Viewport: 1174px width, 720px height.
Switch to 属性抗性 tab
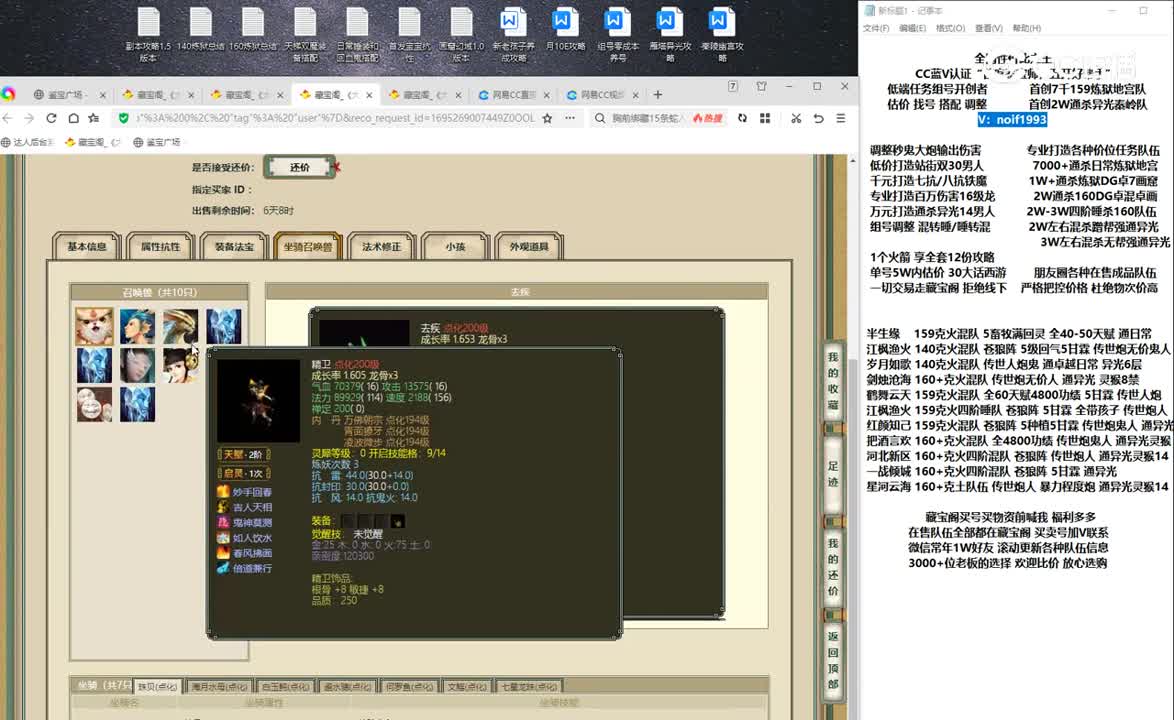(160, 246)
